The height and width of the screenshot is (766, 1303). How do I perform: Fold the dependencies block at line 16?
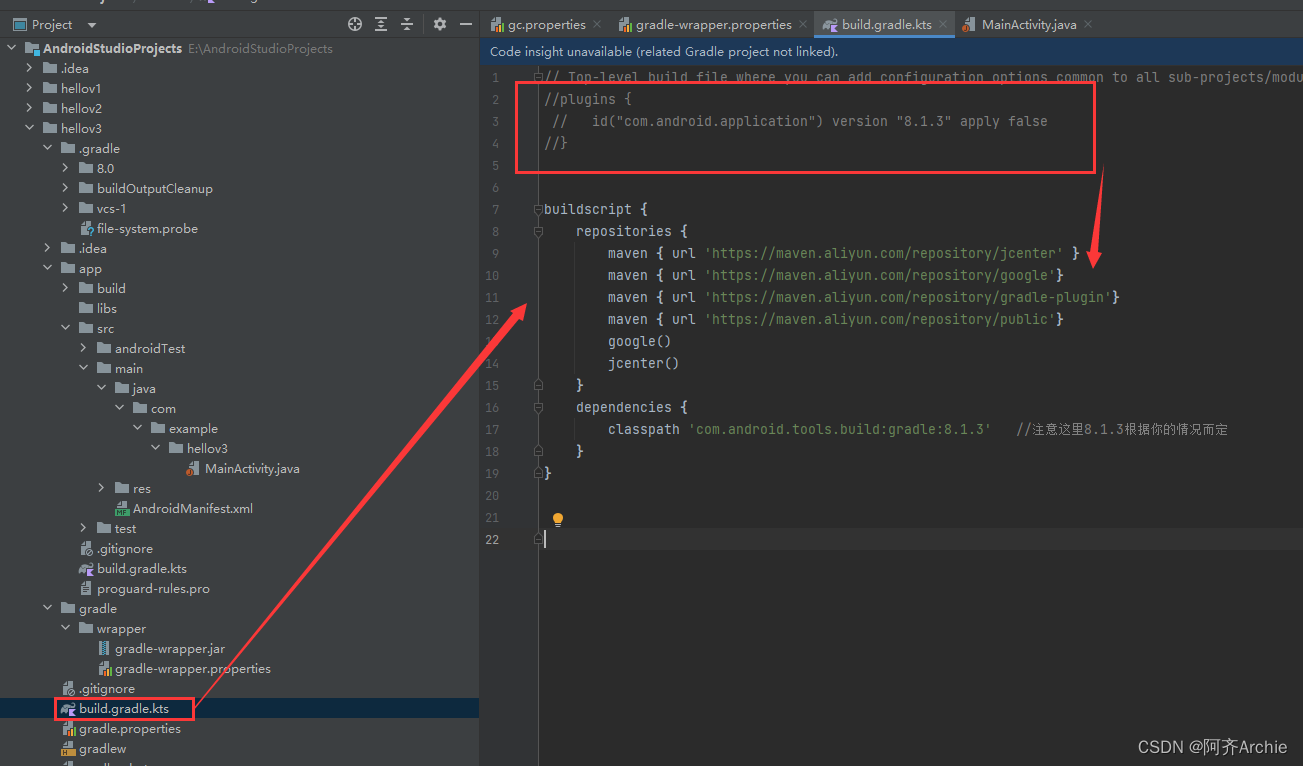coord(538,407)
